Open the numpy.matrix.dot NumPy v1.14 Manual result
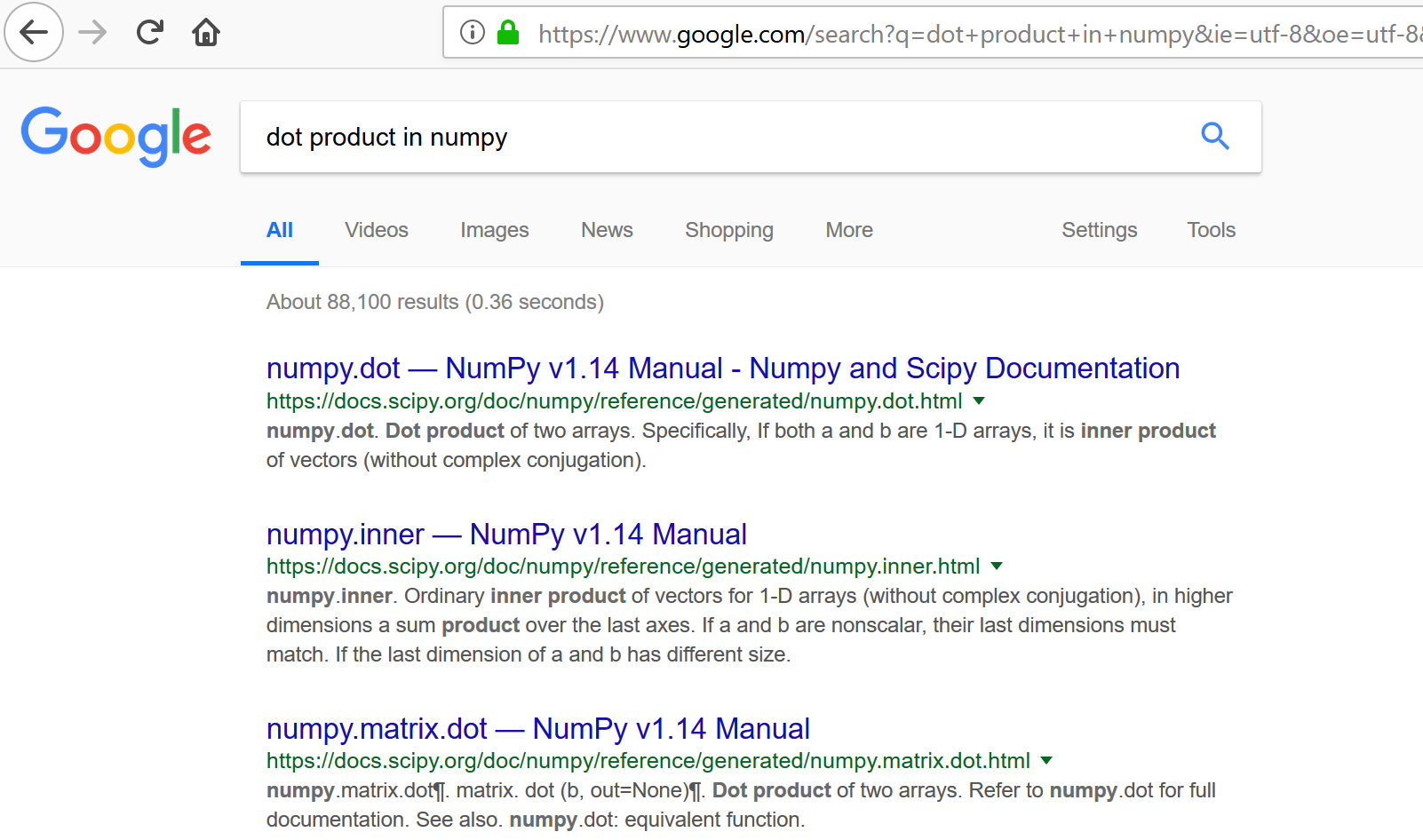 pos(538,728)
